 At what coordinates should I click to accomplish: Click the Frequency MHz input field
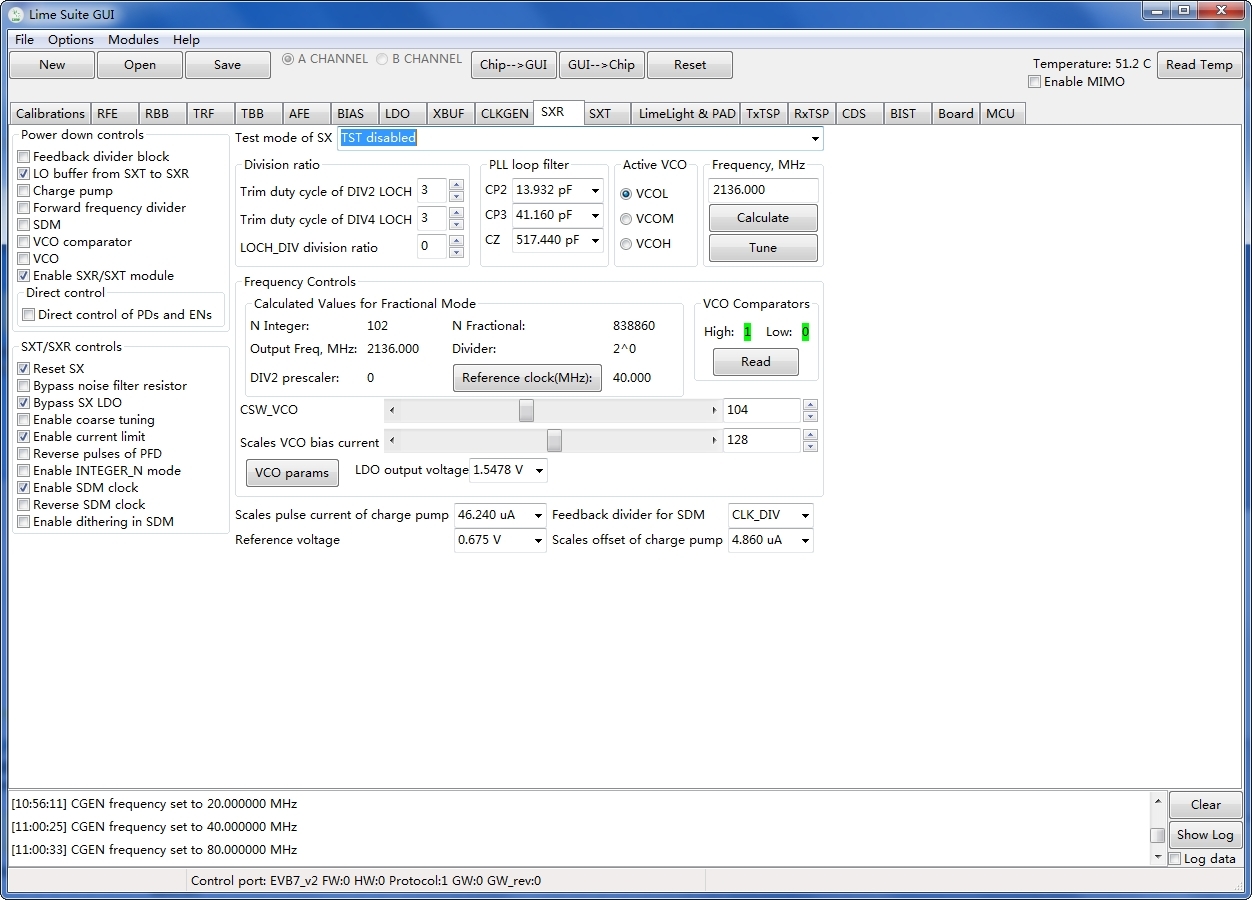pos(762,190)
